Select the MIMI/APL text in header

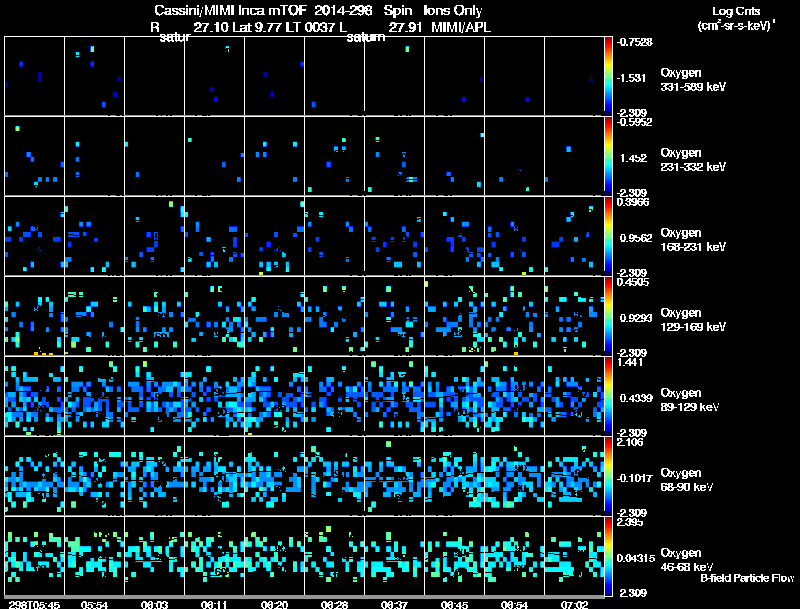(461, 26)
